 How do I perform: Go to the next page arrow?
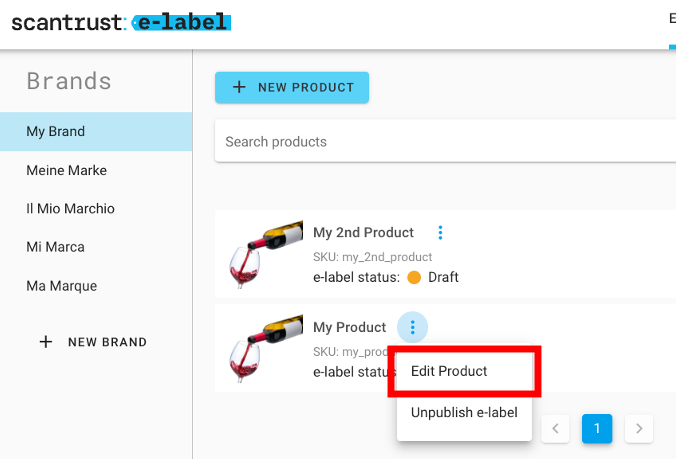point(639,429)
